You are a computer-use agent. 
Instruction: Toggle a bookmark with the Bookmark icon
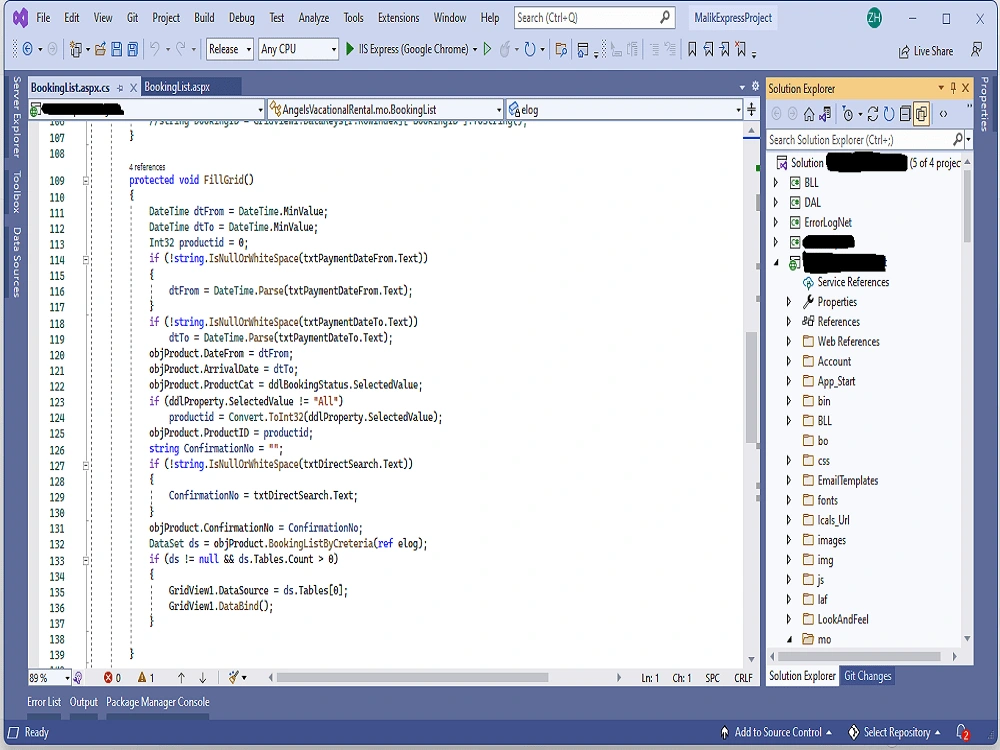(x=693, y=49)
